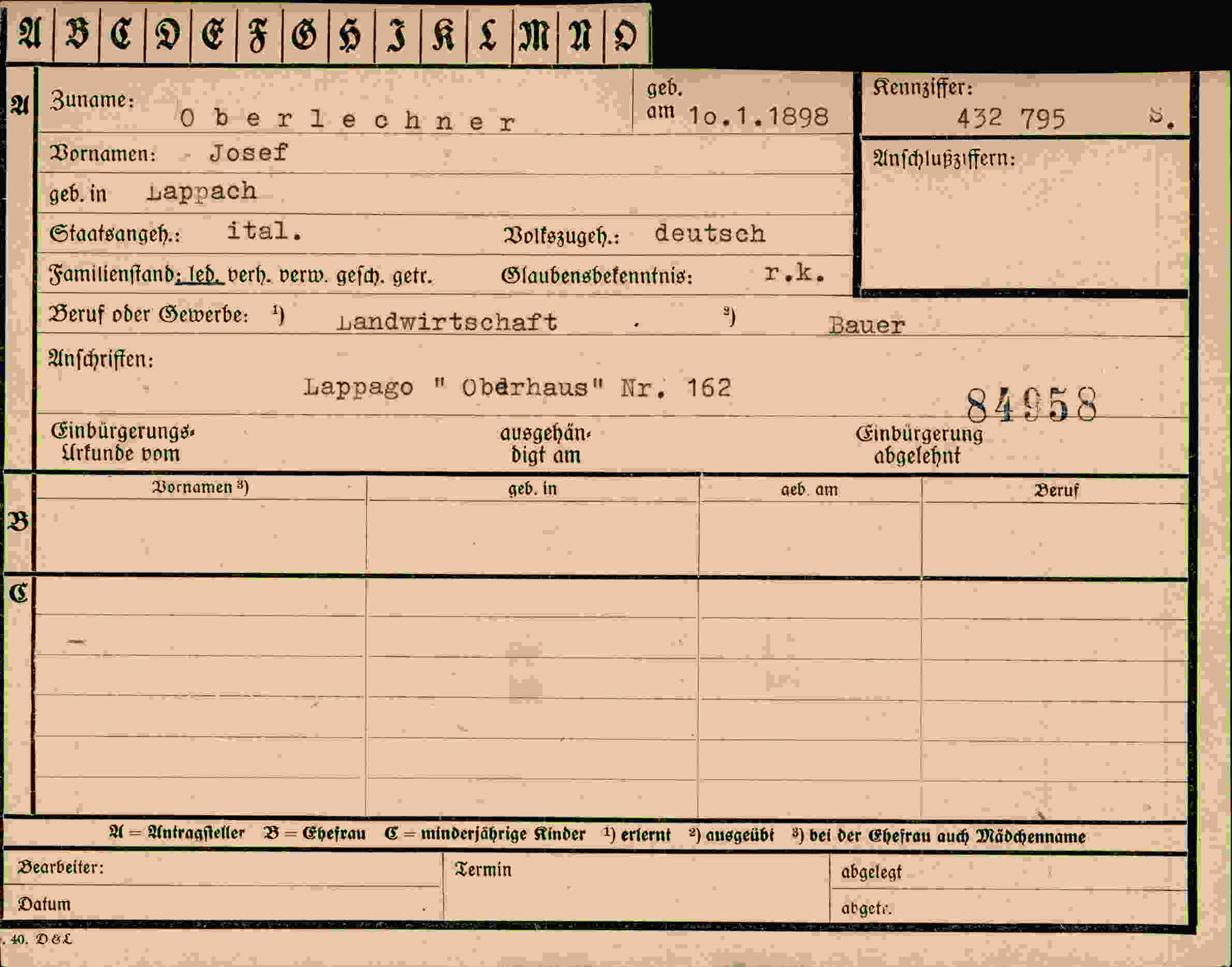
Task: Click the Kennziffer label
Action: pos(922,88)
